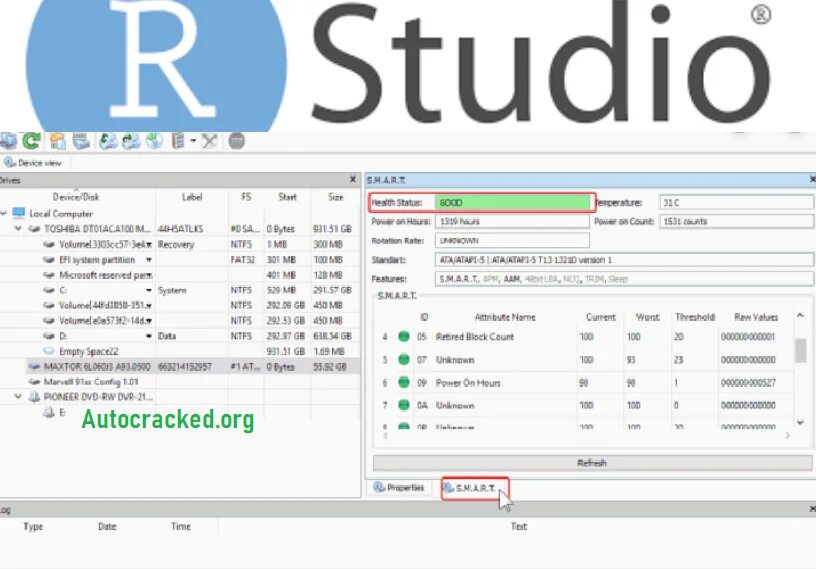This screenshot has width=816, height=569.
Task: Click the E: optical disc icon
Action: click(x=49, y=412)
